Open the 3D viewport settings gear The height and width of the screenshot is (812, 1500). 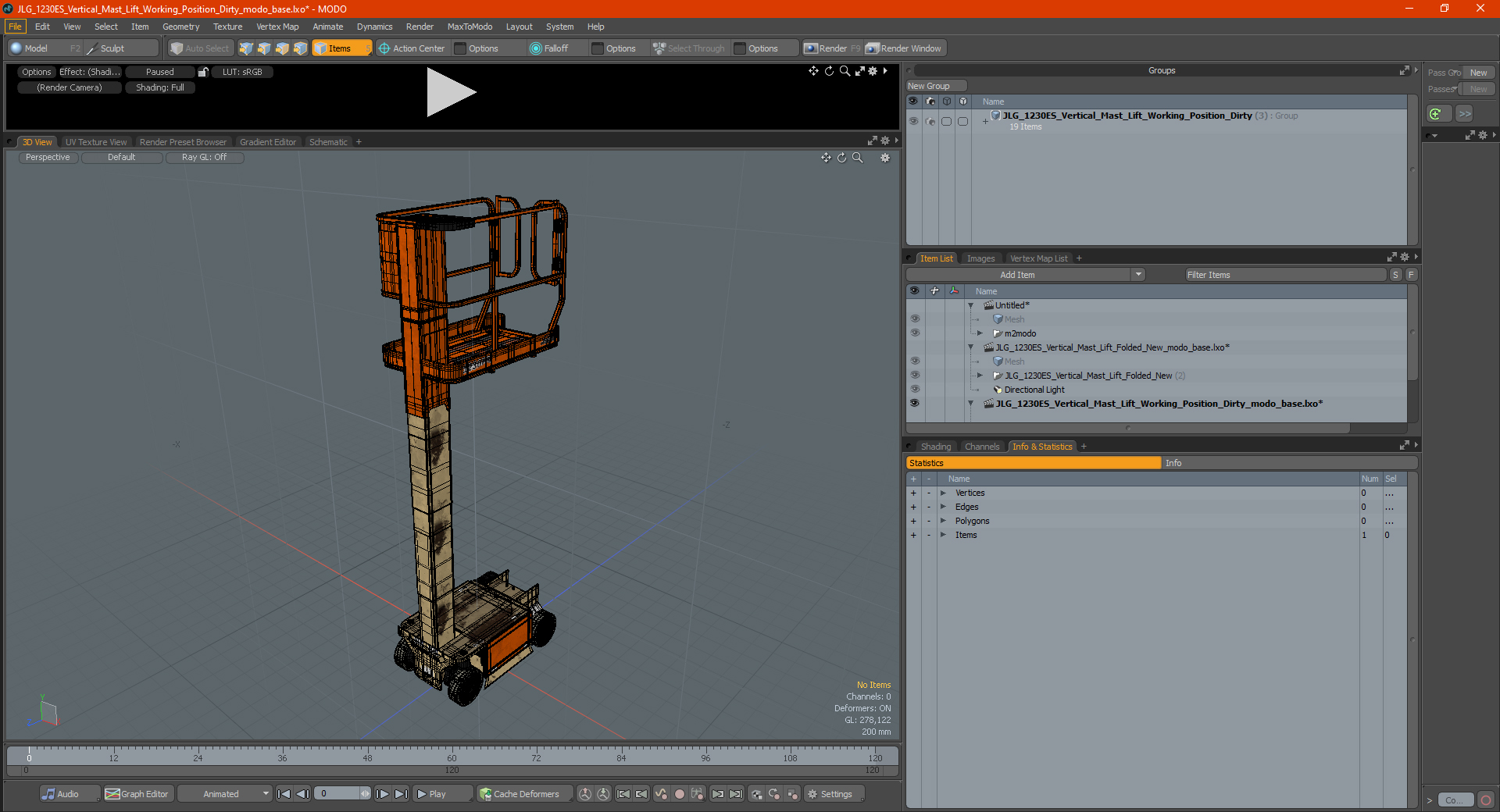(x=885, y=158)
